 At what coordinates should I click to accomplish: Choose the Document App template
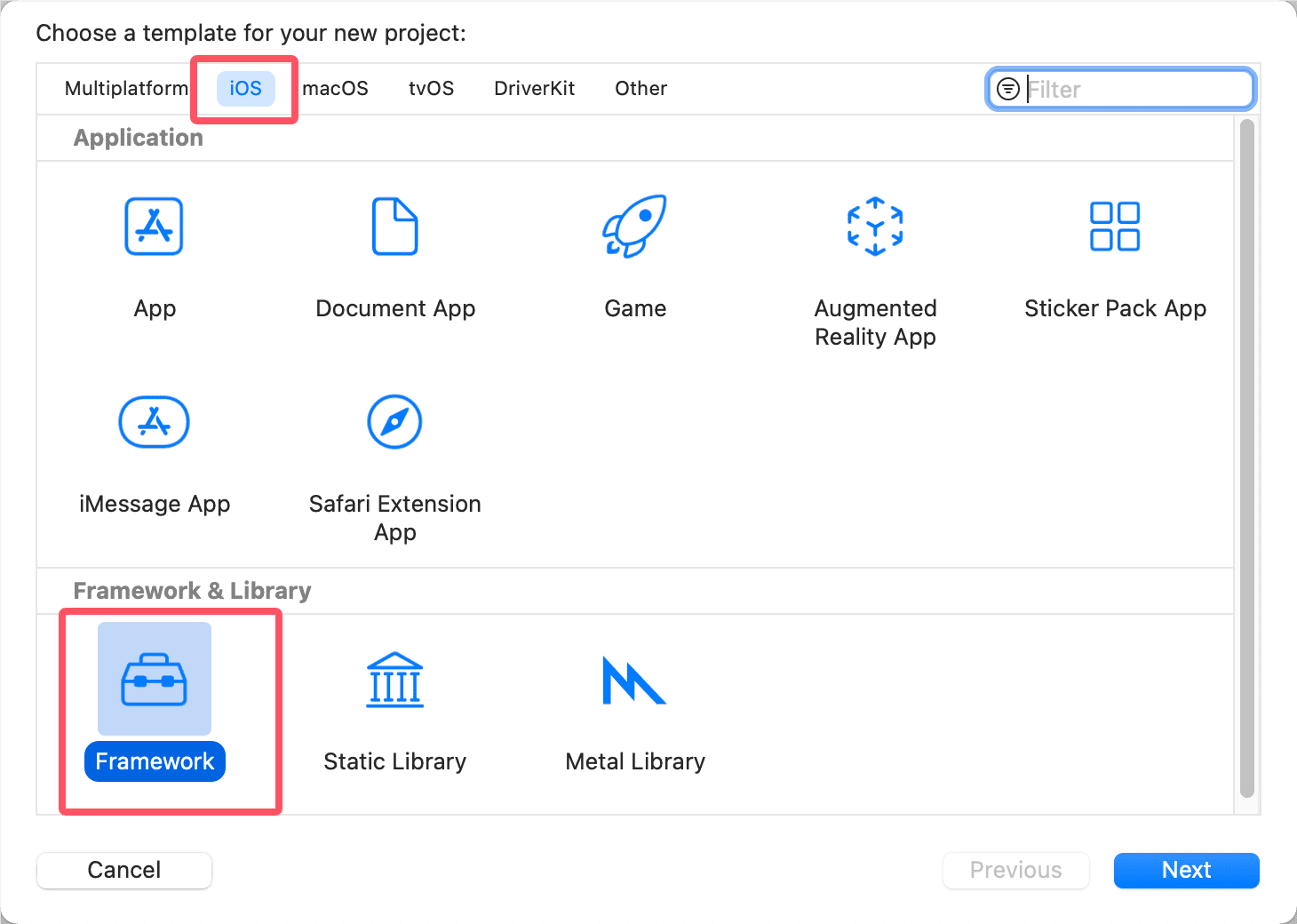(395, 227)
